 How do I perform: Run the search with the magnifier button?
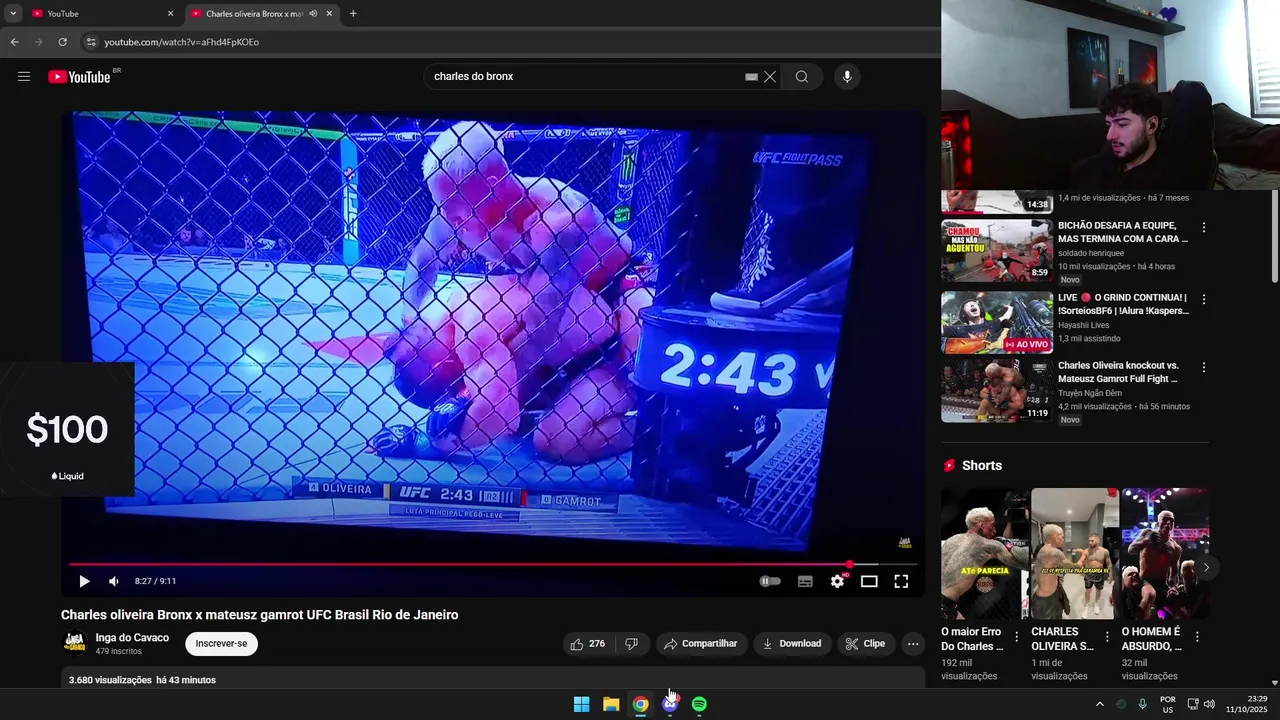(802, 77)
